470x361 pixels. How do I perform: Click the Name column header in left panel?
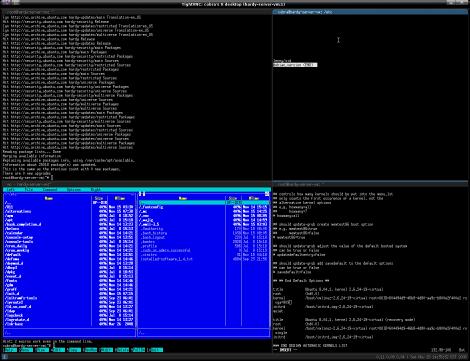49,198
